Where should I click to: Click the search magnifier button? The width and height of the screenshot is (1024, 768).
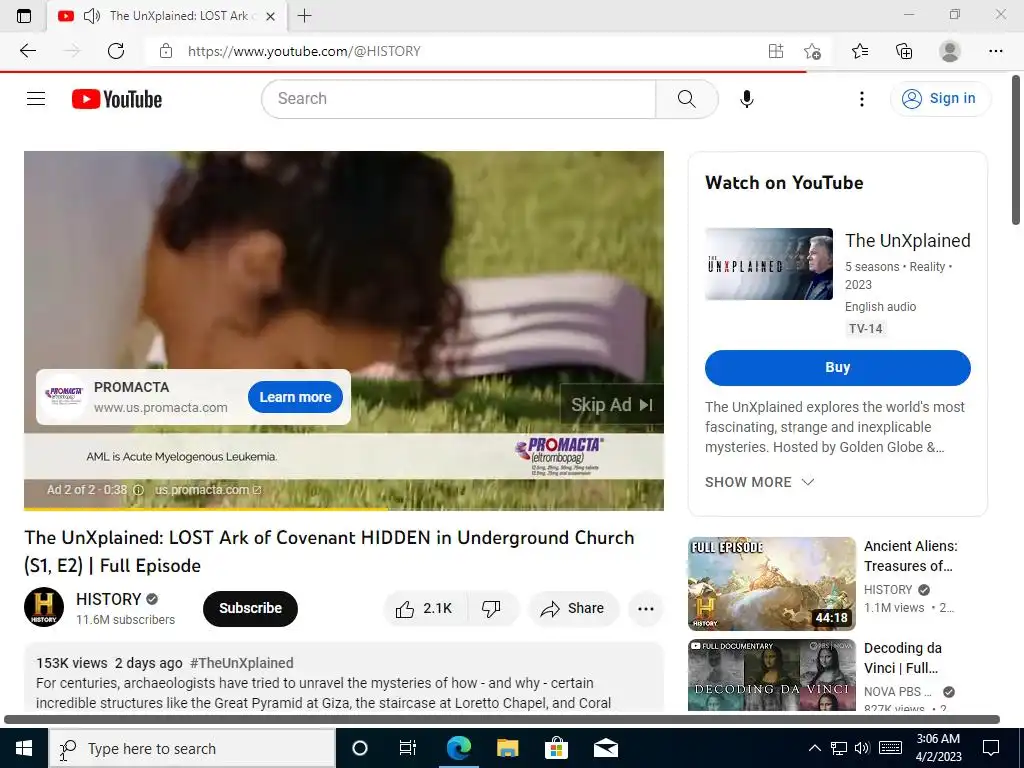coord(686,99)
